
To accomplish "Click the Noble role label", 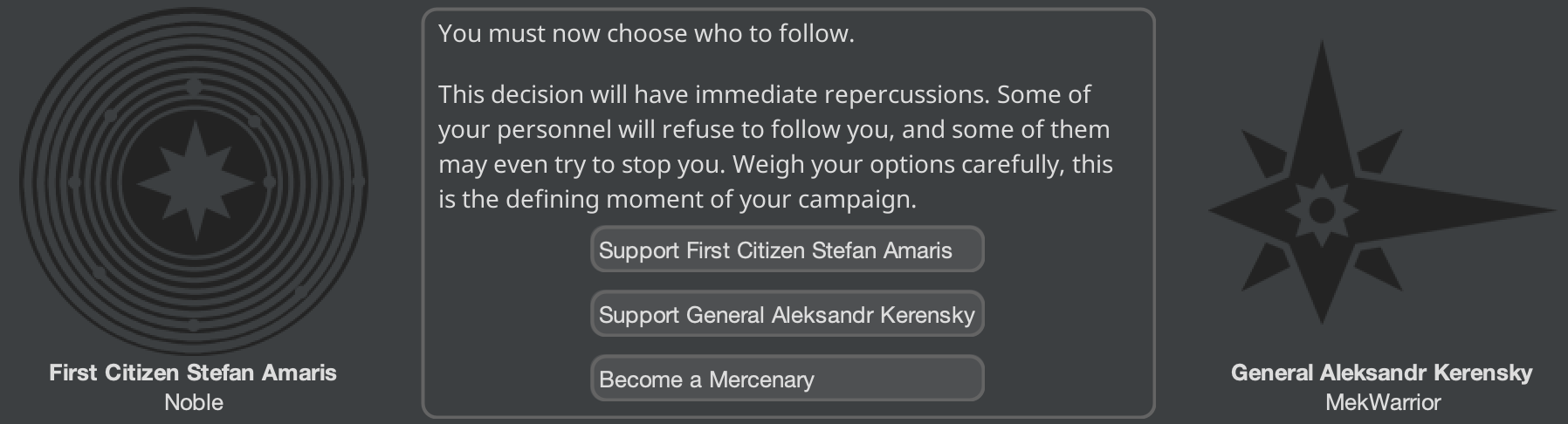I will 194,402.
